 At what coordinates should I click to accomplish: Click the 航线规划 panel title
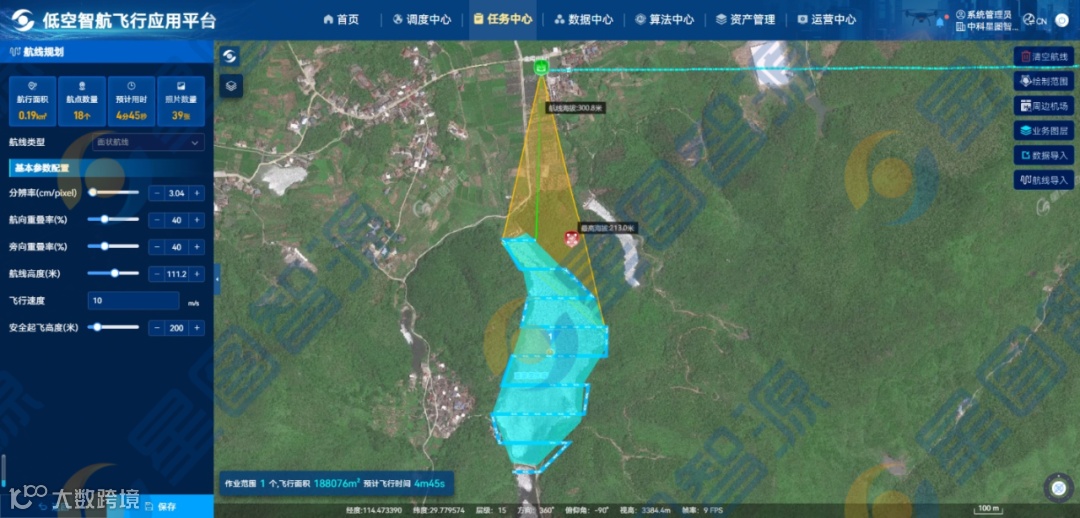[43, 52]
